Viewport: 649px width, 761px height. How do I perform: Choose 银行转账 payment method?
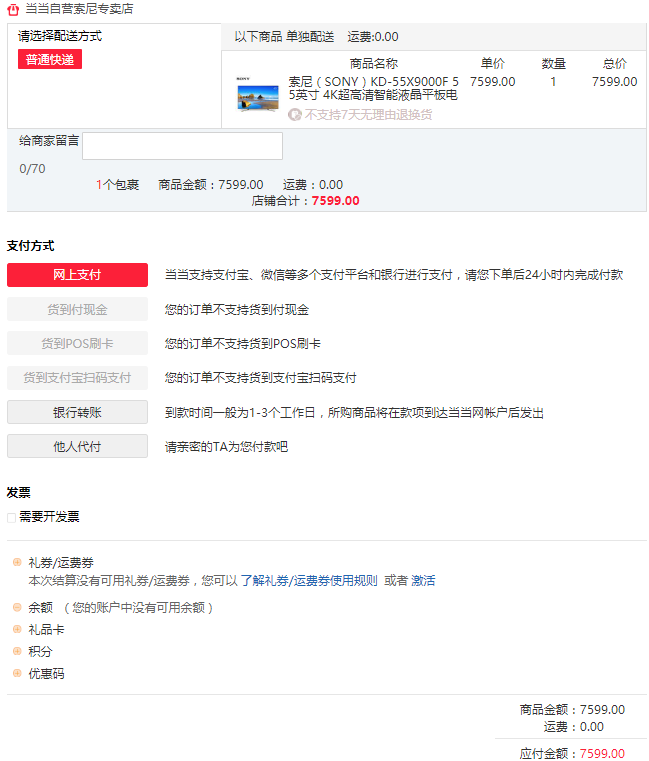click(77, 412)
